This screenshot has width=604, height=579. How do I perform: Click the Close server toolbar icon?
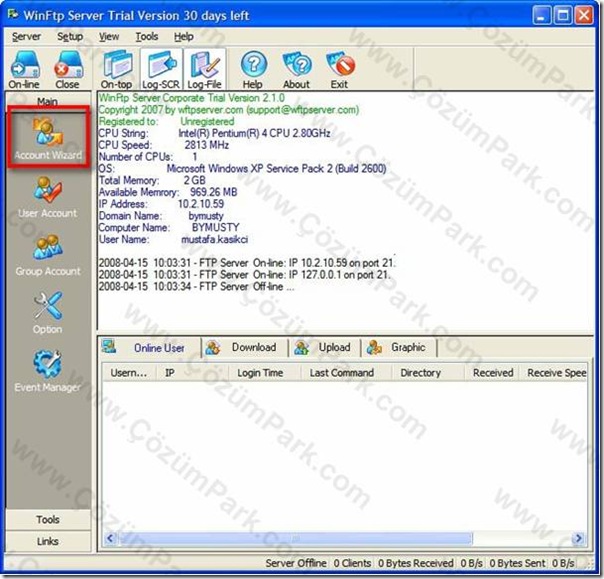pos(68,69)
